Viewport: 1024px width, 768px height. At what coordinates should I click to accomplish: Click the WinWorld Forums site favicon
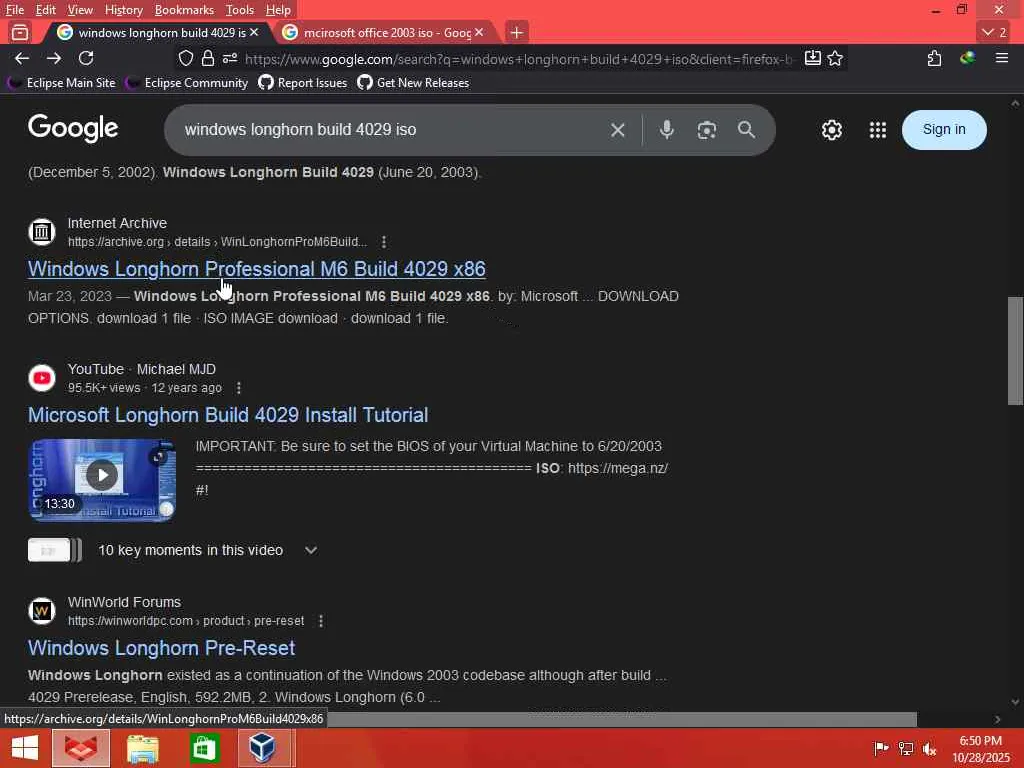point(42,611)
